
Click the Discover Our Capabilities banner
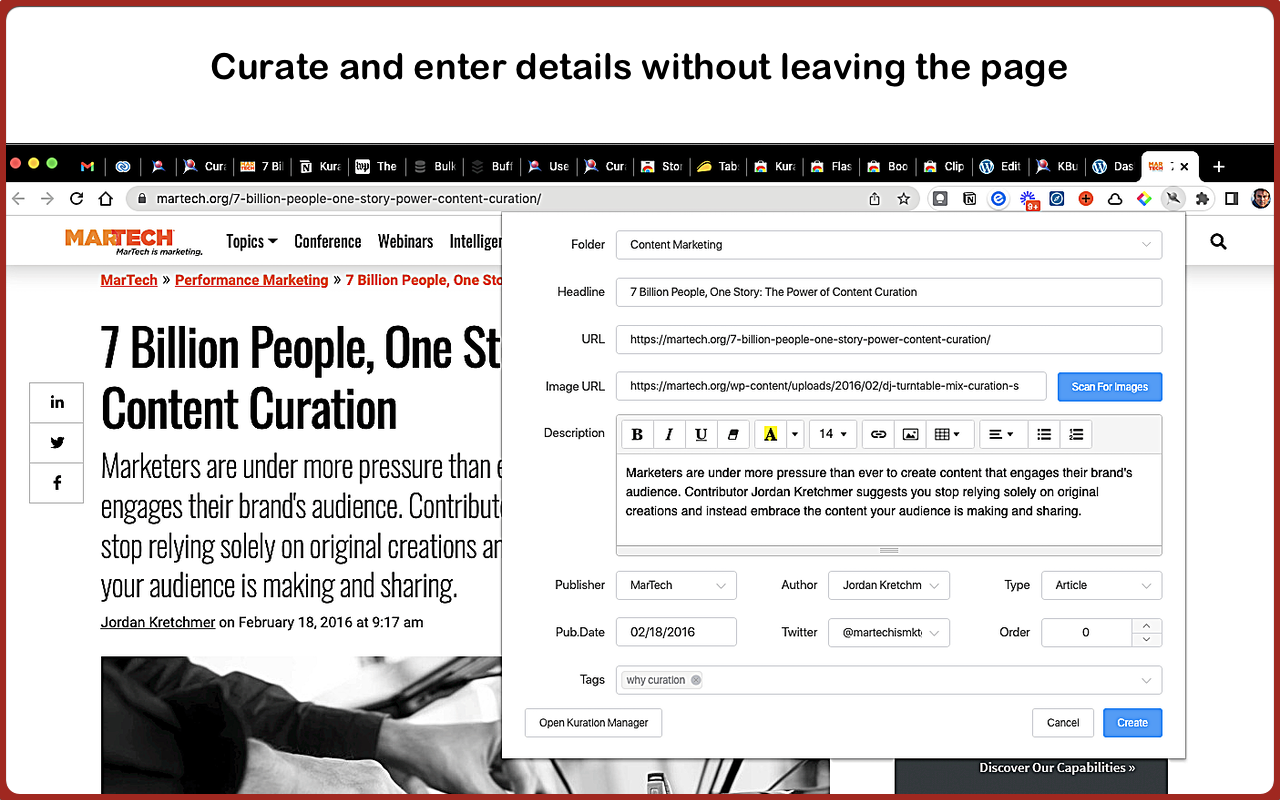click(x=1057, y=768)
